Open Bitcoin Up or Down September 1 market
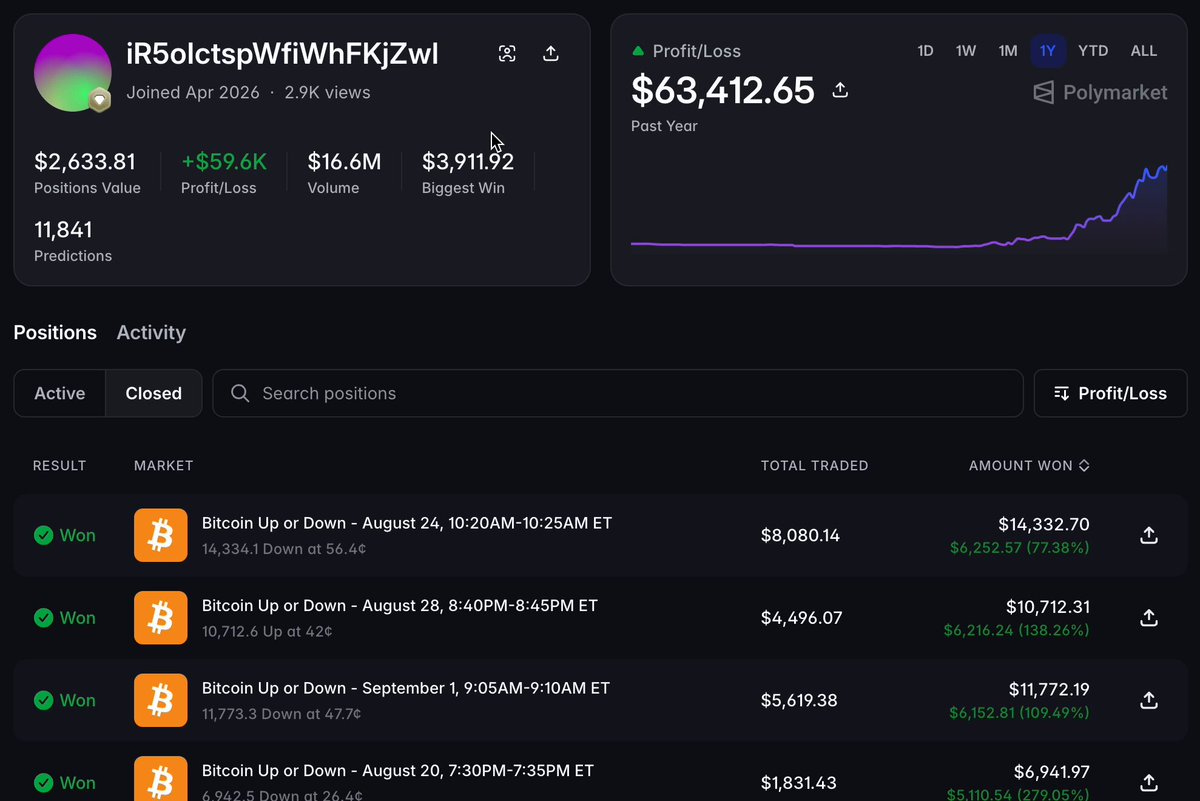Image resolution: width=1200 pixels, height=801 pixels. point(406,688)
